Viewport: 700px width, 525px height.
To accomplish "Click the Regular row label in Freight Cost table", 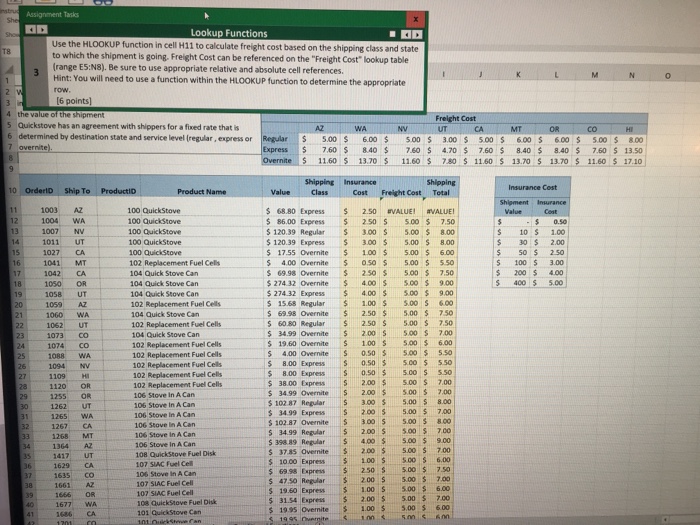I will click(x=279, y=139).
